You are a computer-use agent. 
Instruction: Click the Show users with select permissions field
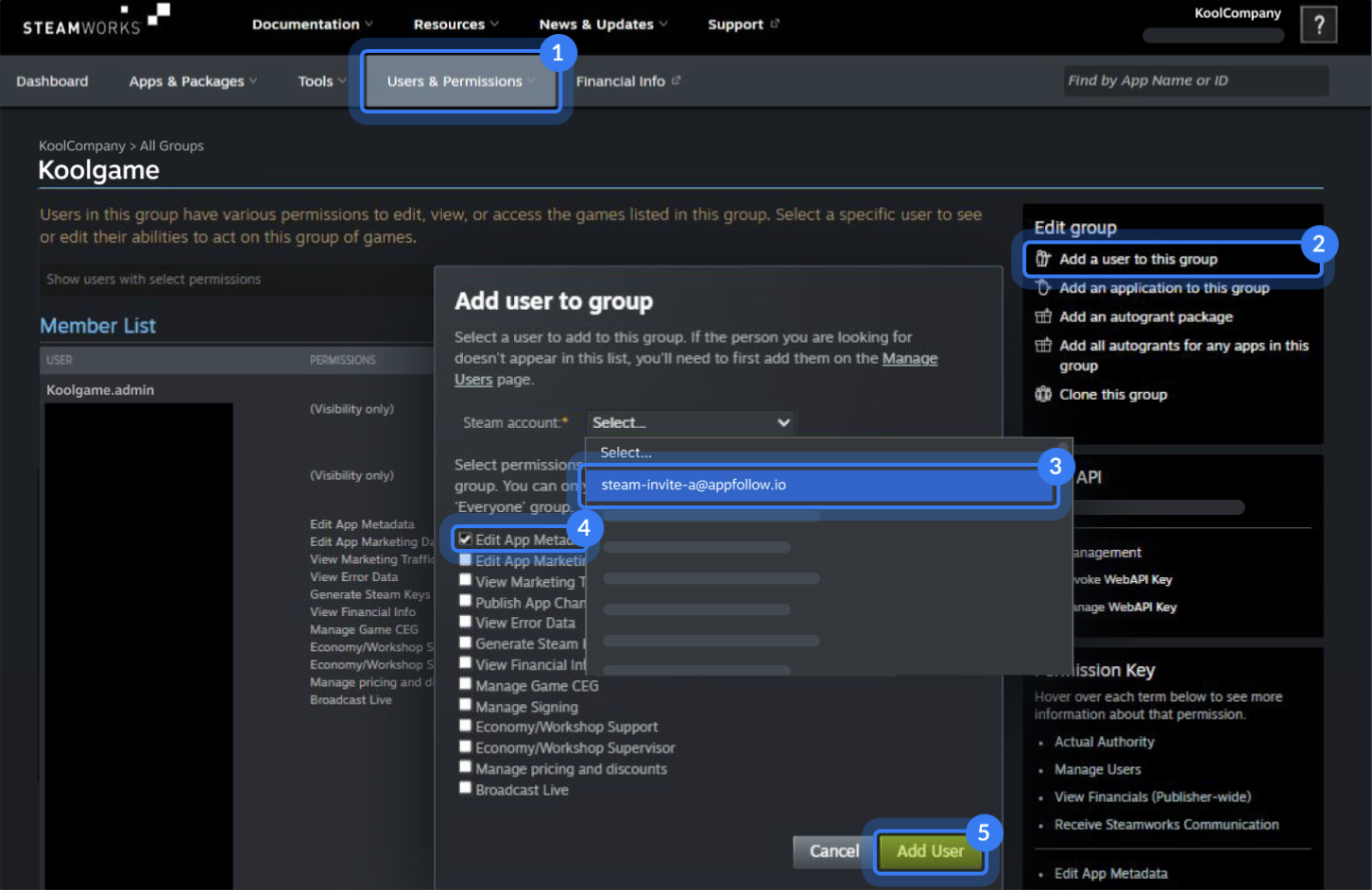[x=236, y=279]
